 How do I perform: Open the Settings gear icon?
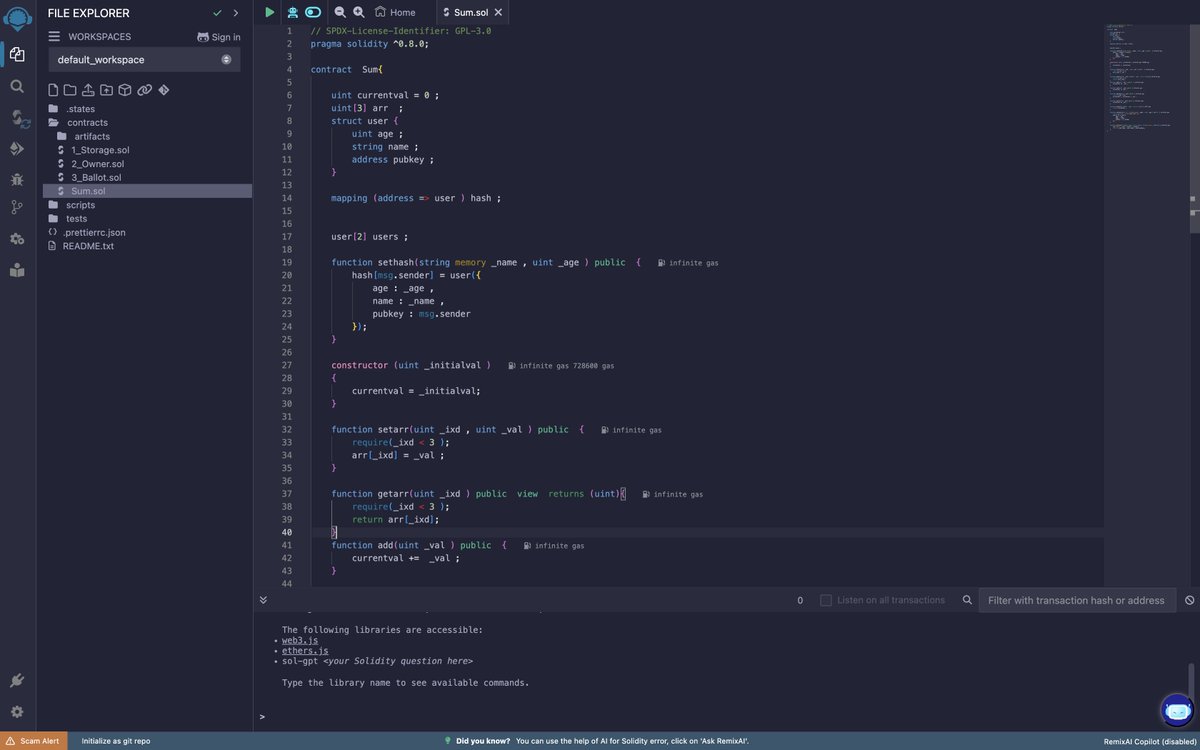[17, 712]
